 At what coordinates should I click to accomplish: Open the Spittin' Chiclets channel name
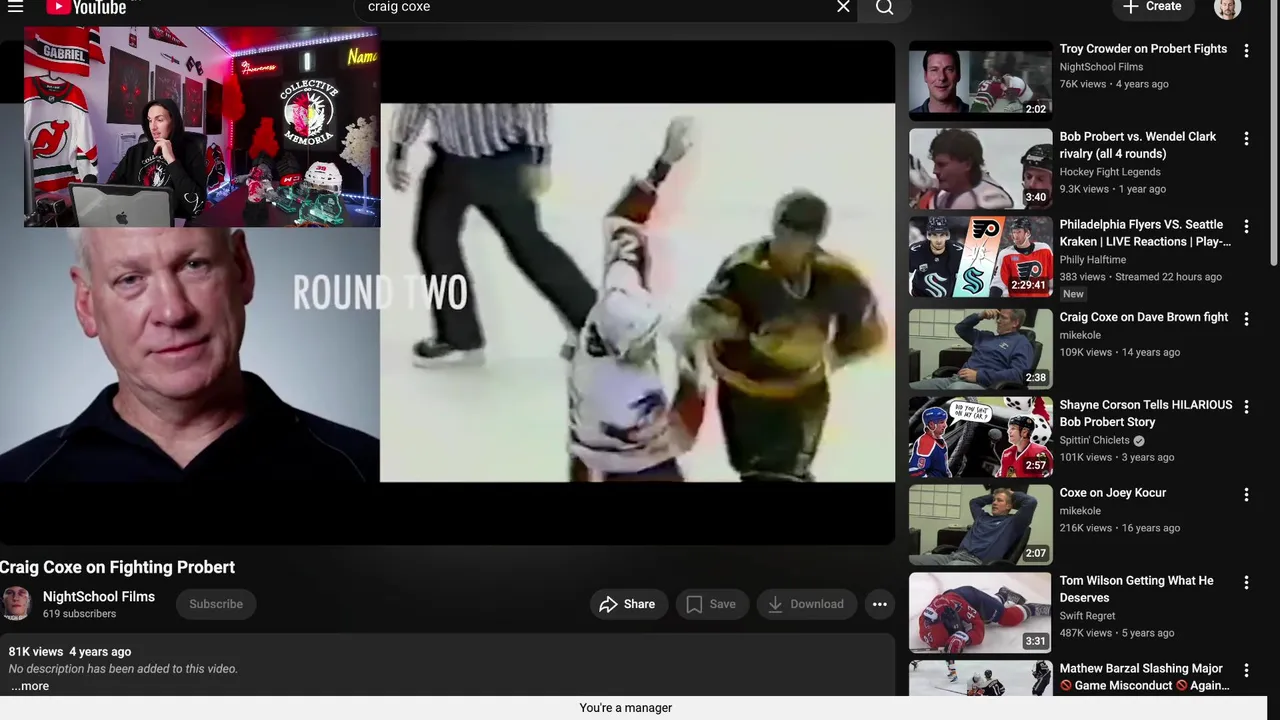(x=1094, y=440)
